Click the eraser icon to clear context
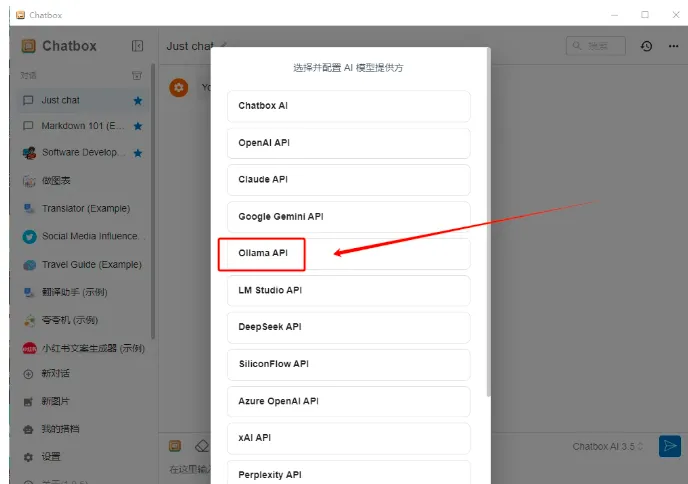This screenshot has width=688, height=484. tap(202, 446)
